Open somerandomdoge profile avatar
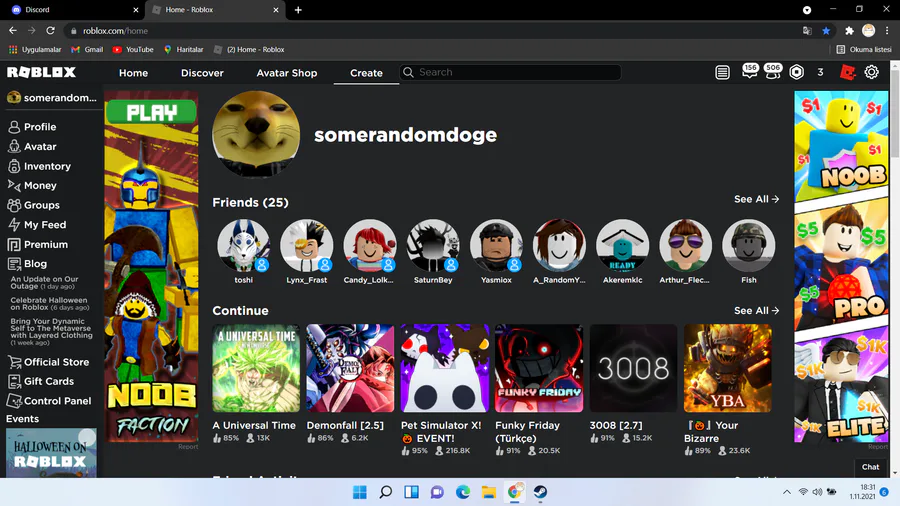 [x=256, y=134]
